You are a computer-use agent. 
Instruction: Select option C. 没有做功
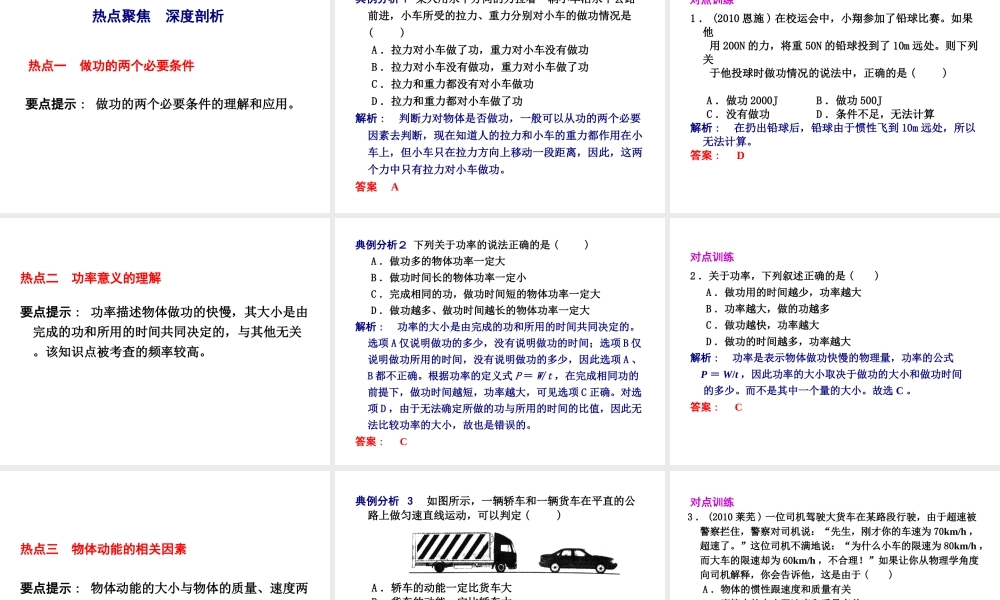tap(738, 114)
